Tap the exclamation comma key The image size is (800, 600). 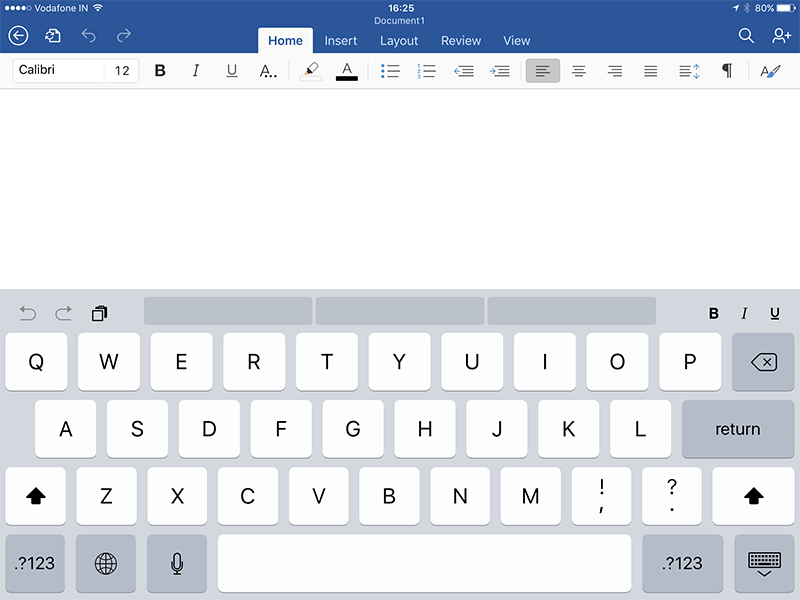(602, 496)
